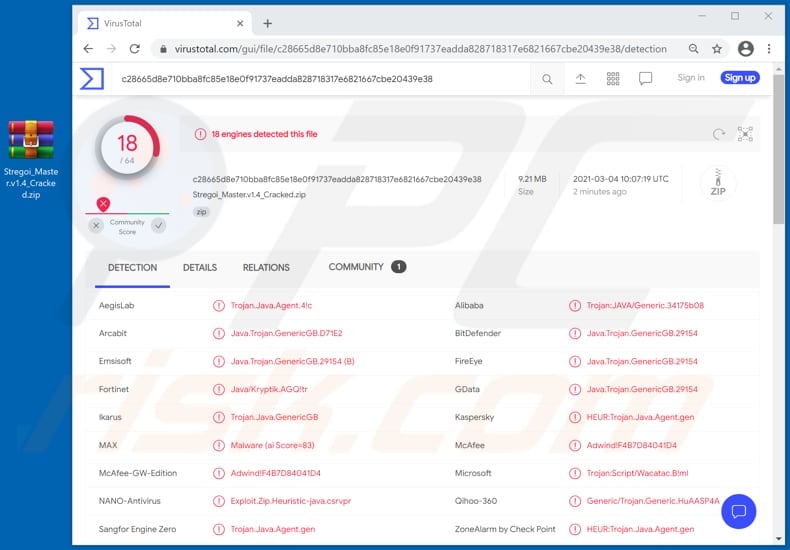790x550 pixels.
Task: Click the ZIP file type icon
Action: [x=718, y=183]
